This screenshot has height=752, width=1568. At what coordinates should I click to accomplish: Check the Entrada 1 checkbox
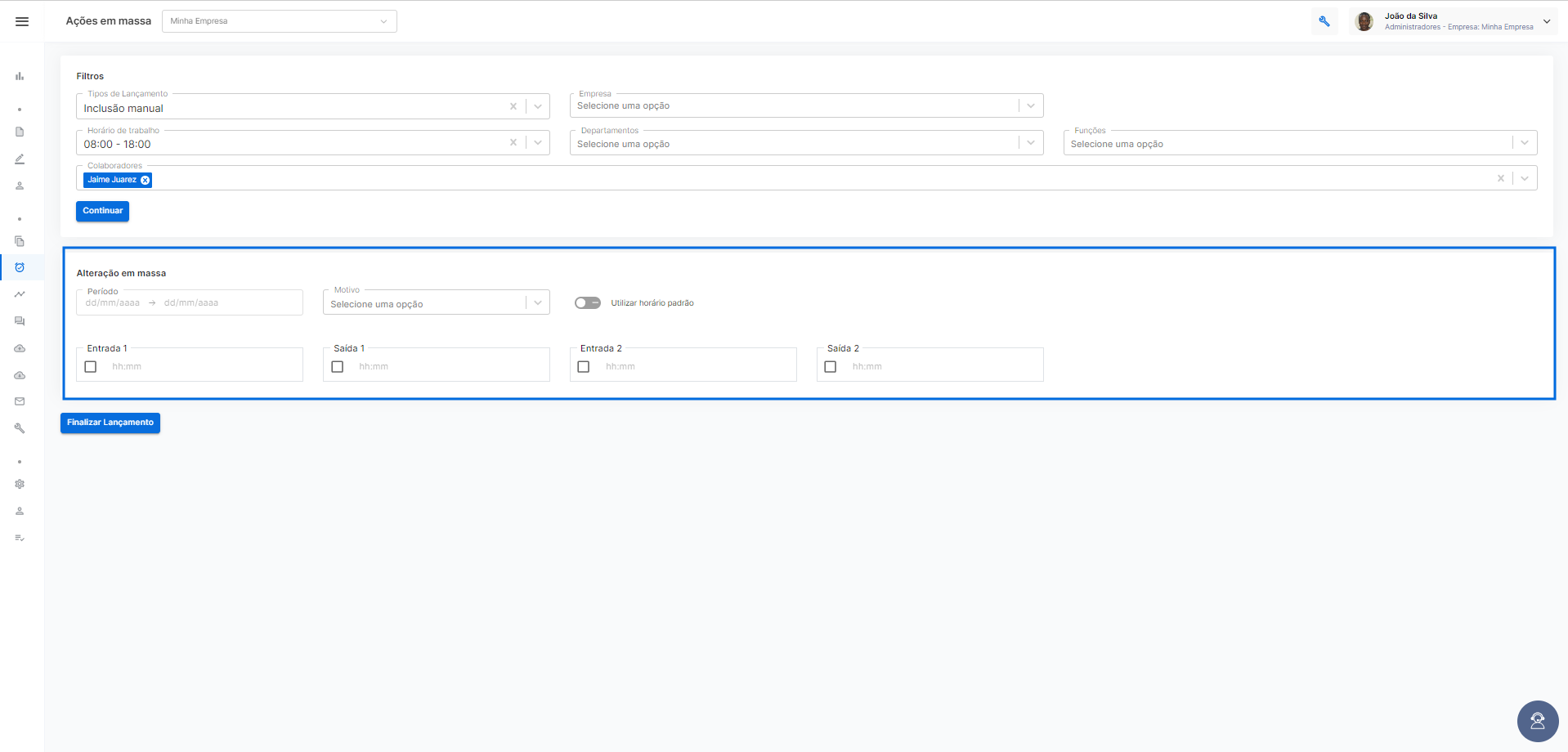pyautogui.click(x=91, y=367)
